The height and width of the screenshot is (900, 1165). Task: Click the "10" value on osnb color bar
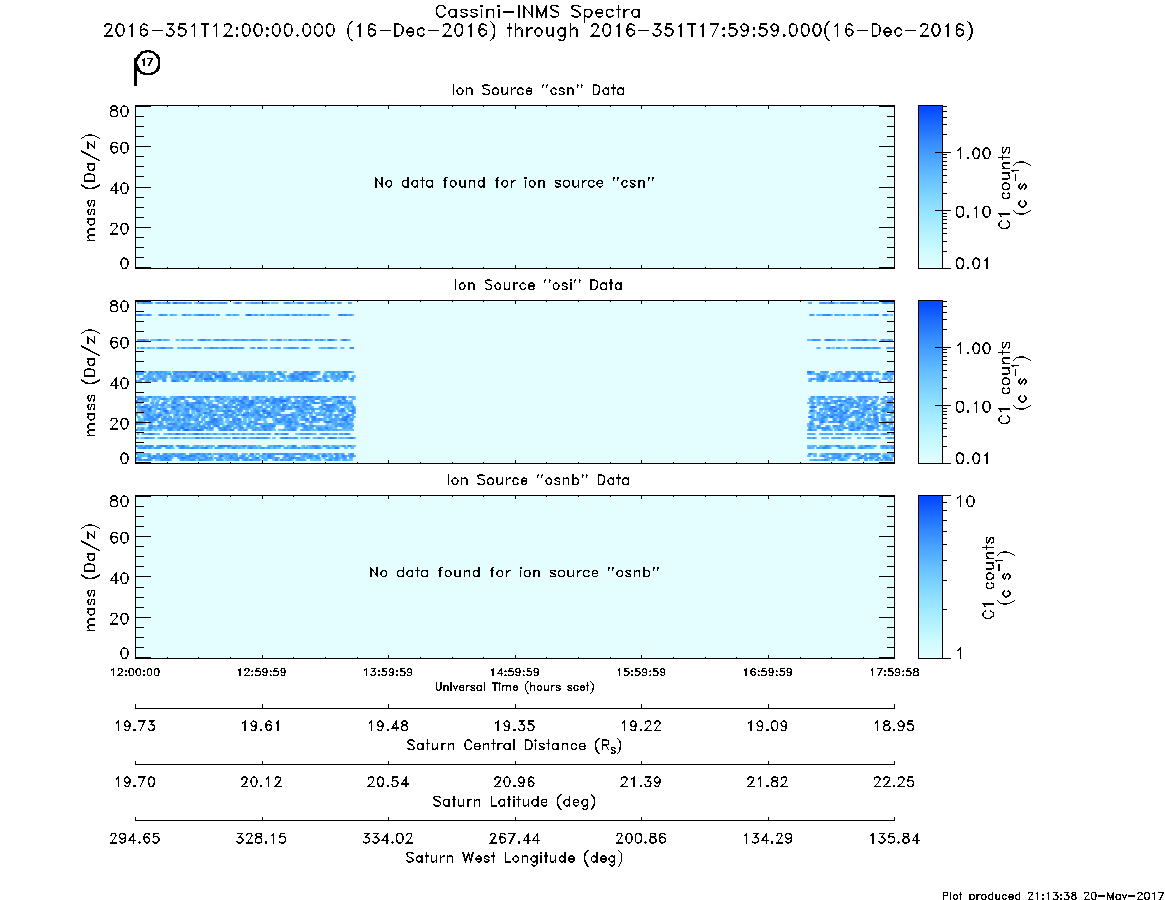[965, 502]
